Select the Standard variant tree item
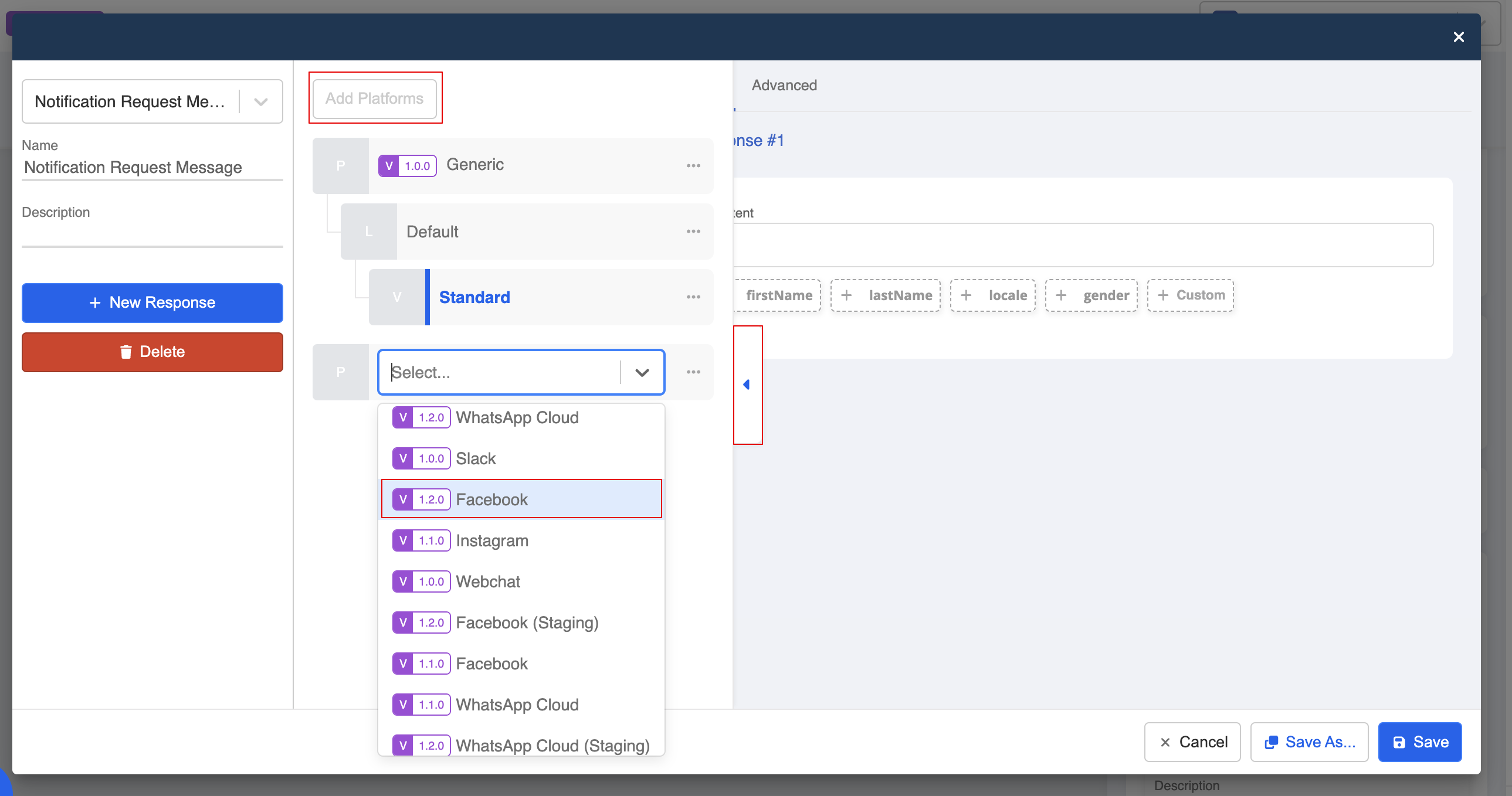1512x796 pixels. click(x=474, y=297)
